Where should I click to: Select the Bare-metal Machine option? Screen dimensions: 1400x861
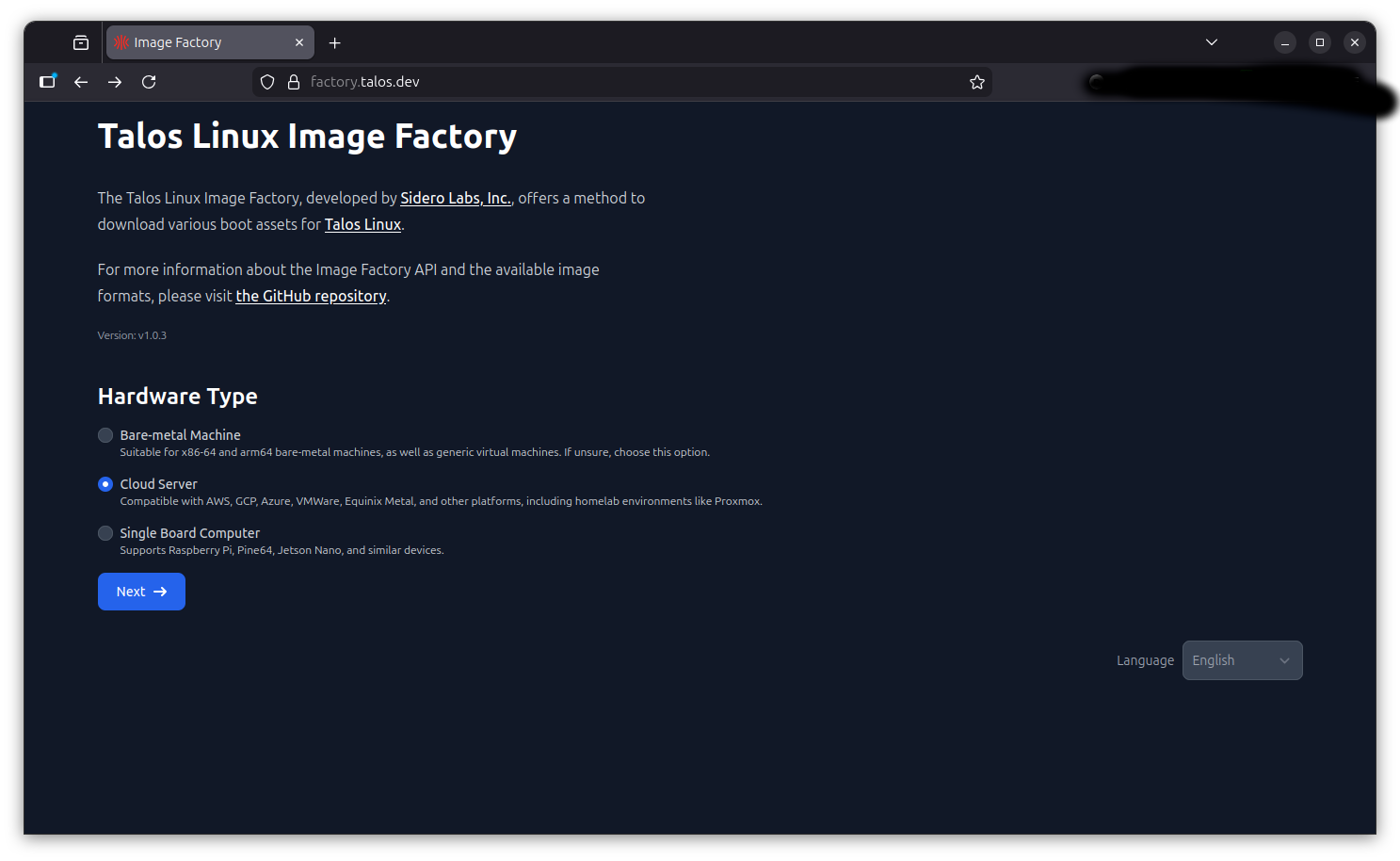pyautogui.click(x=105, y=435)
